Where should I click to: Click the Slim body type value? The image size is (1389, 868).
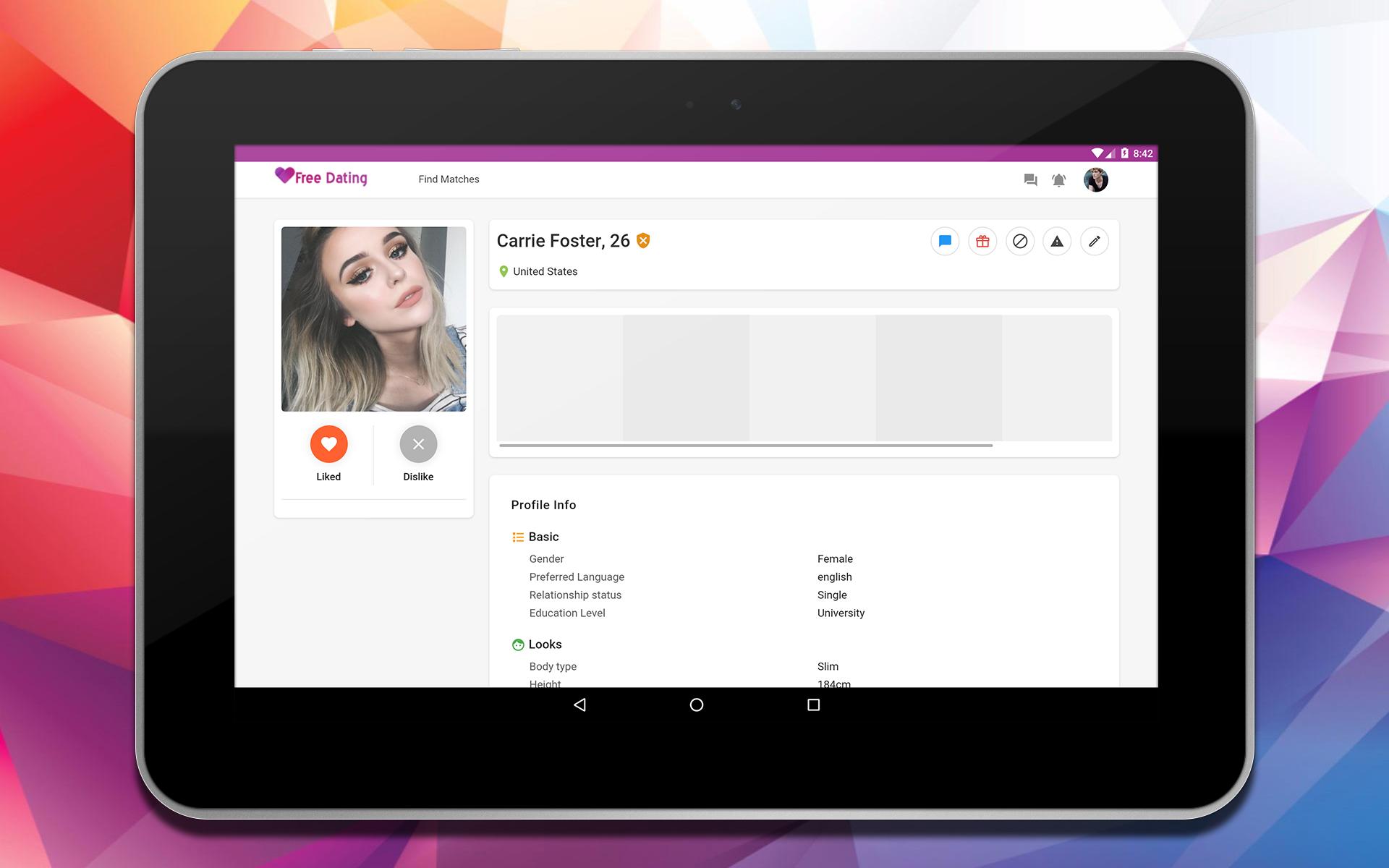pyautogui.click(x=828, y=667)
